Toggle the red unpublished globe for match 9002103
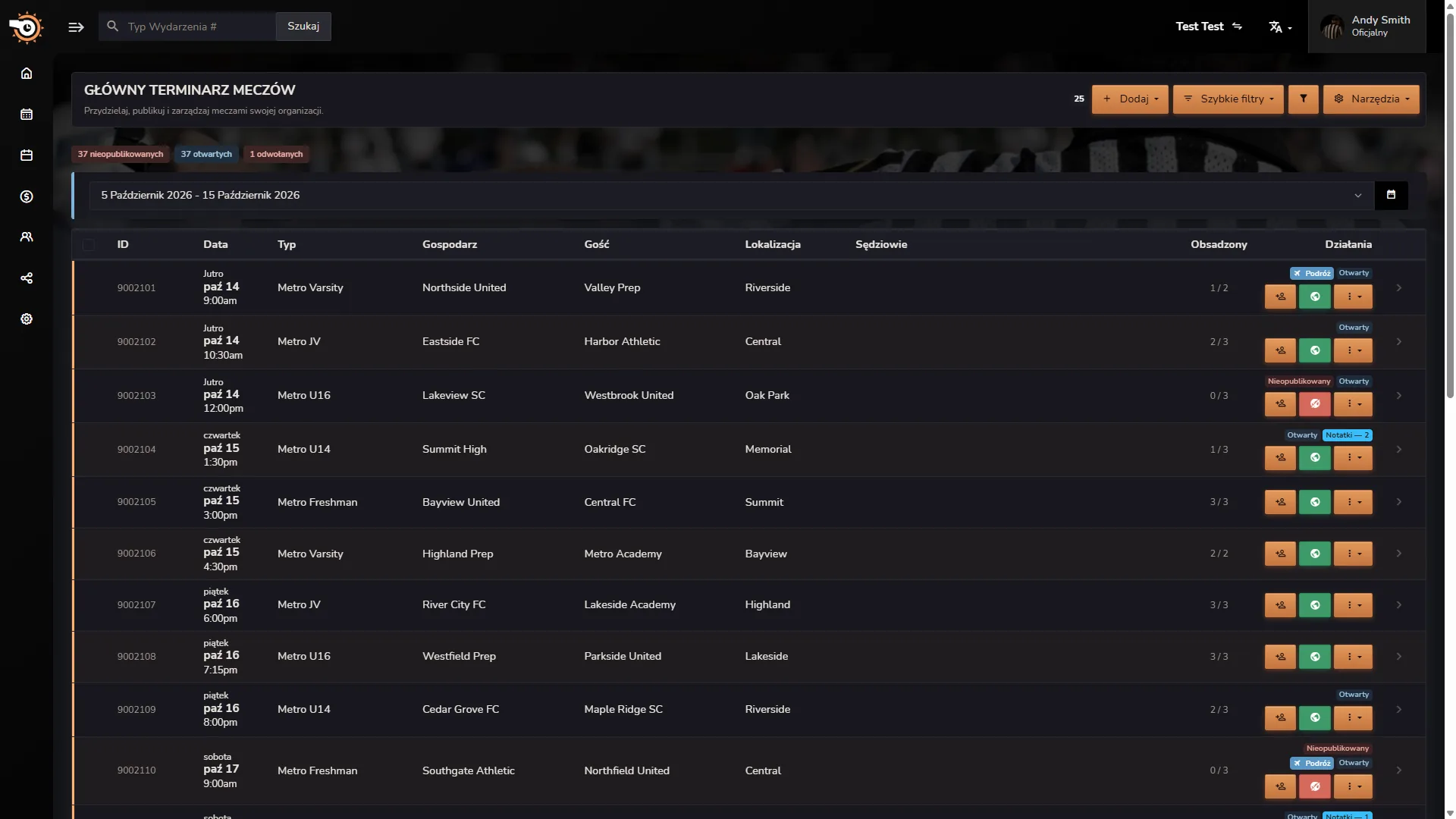 tap(1315, 404)
